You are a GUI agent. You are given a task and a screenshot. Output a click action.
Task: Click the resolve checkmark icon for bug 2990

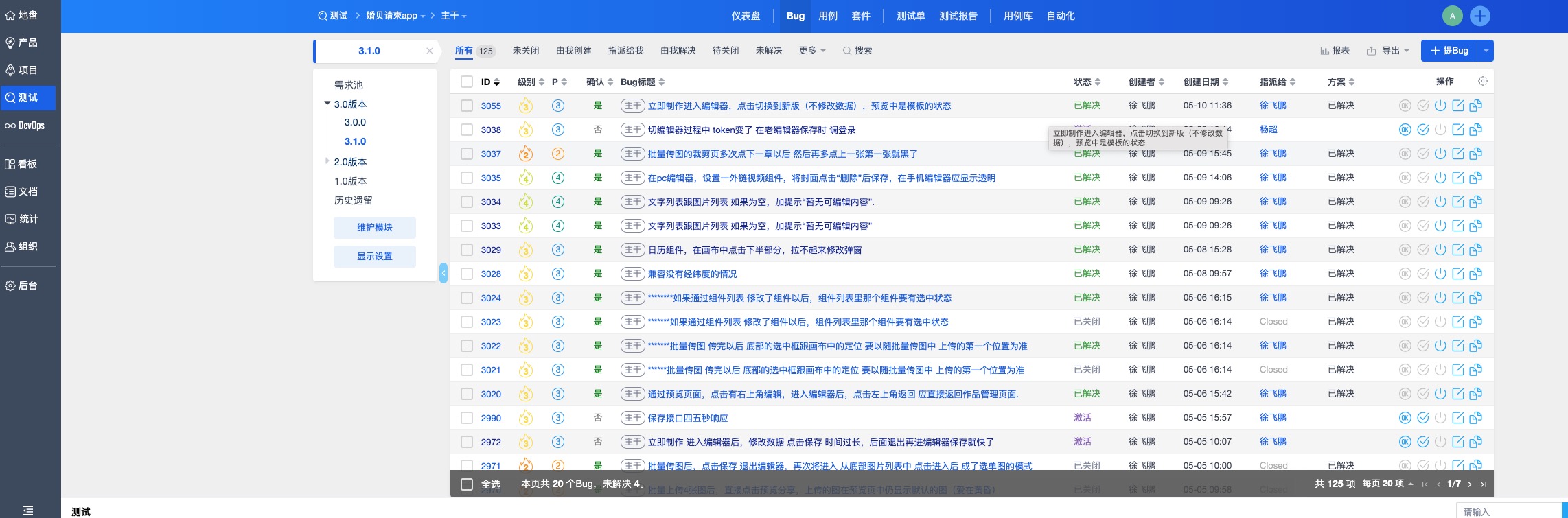click(1422, 418)
